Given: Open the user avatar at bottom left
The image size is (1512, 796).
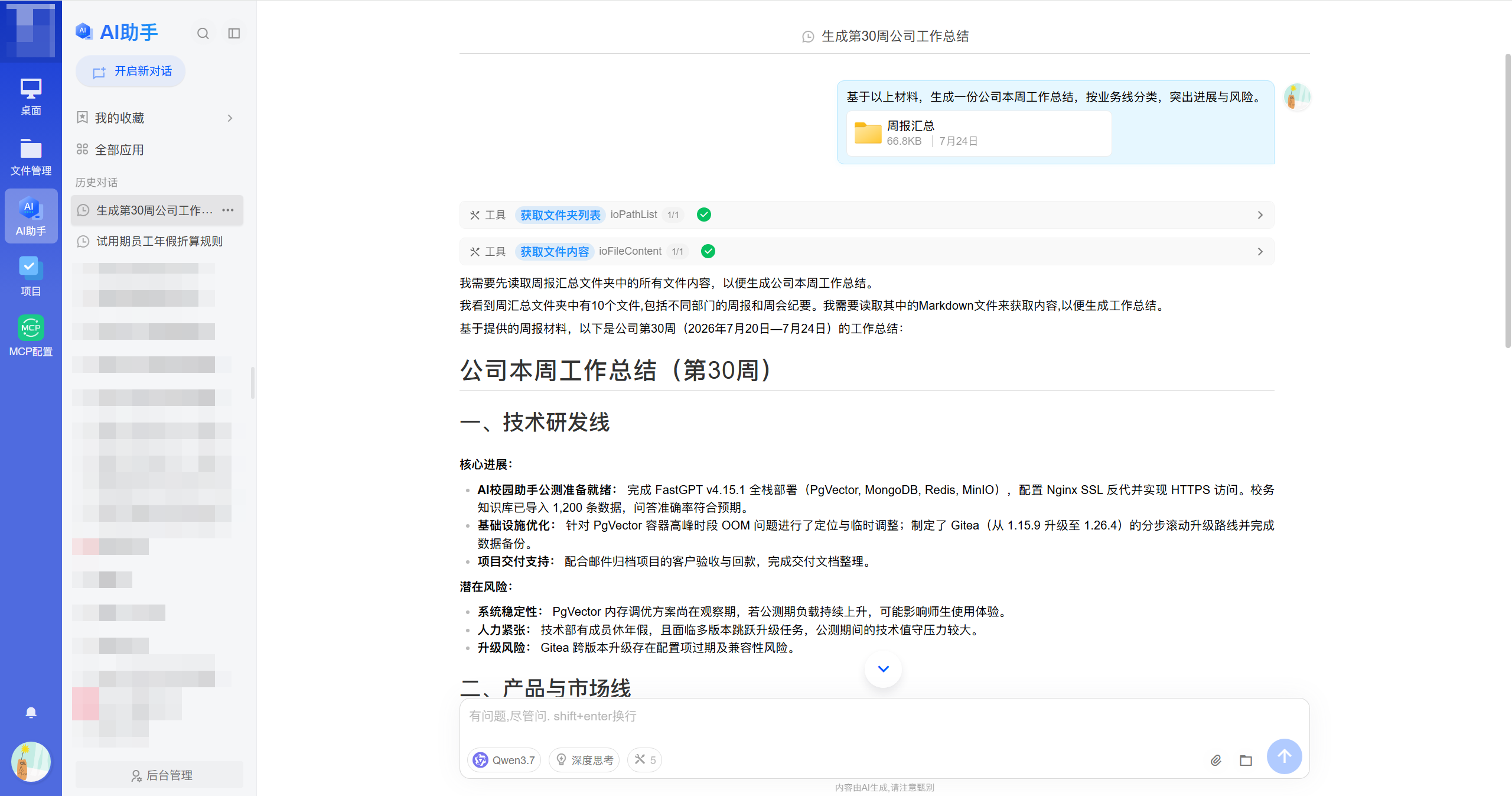Looking at the screenshot, I should click(x=31, y=761).
